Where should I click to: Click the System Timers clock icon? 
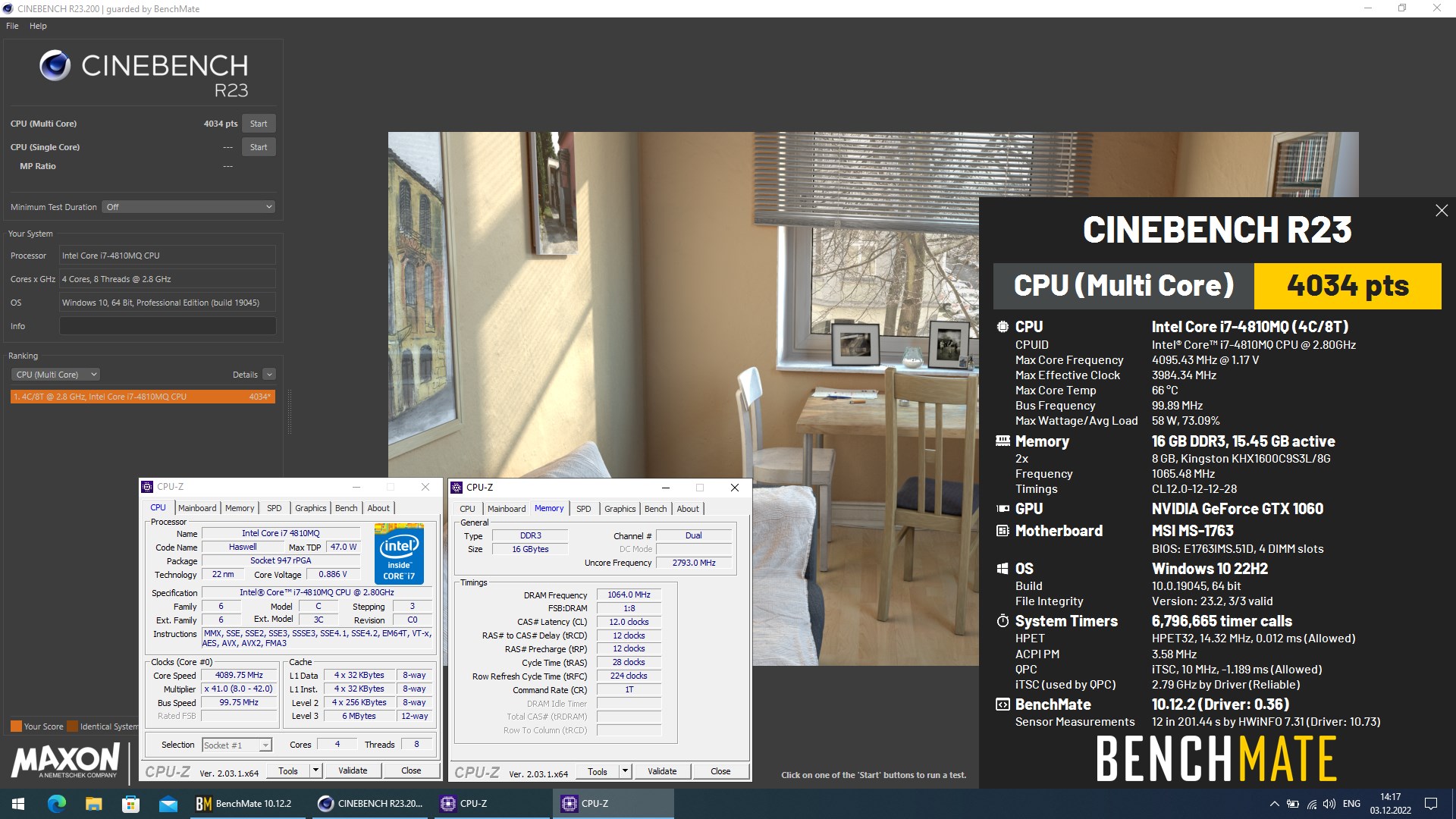click(x=1003, y=621)
